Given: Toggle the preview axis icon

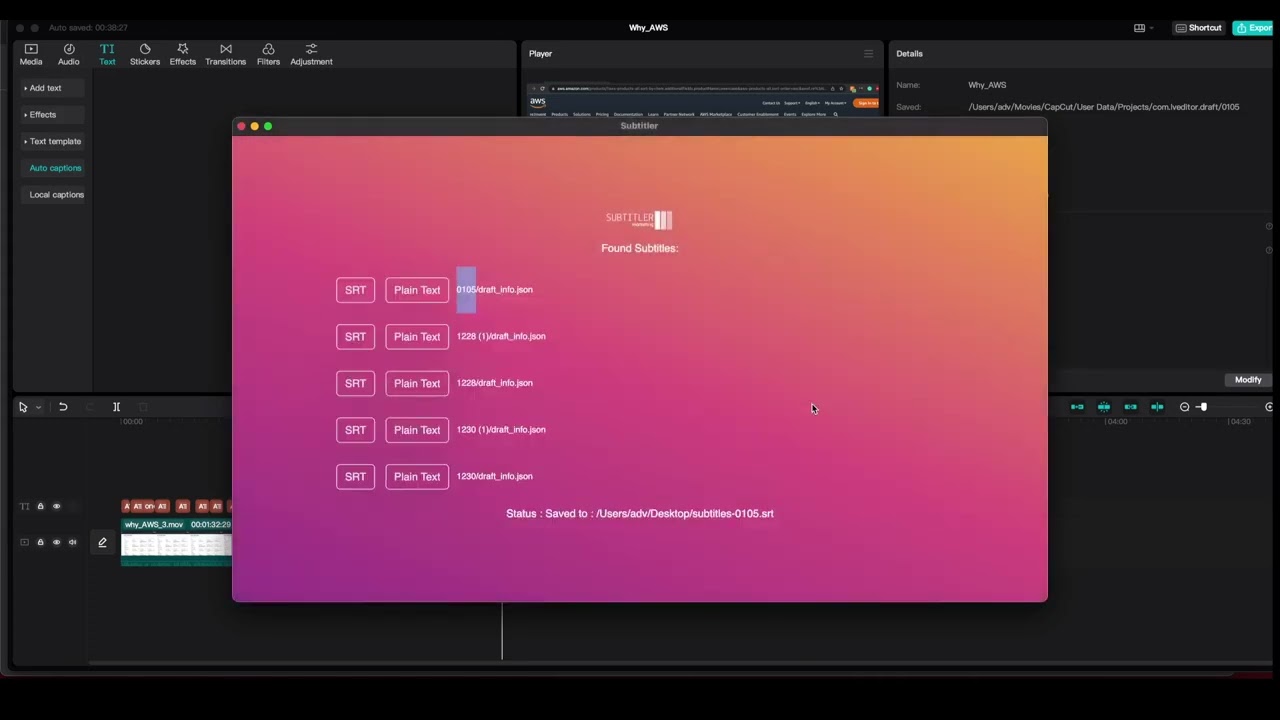Looking at the screenshot, I should (1157, 407).
